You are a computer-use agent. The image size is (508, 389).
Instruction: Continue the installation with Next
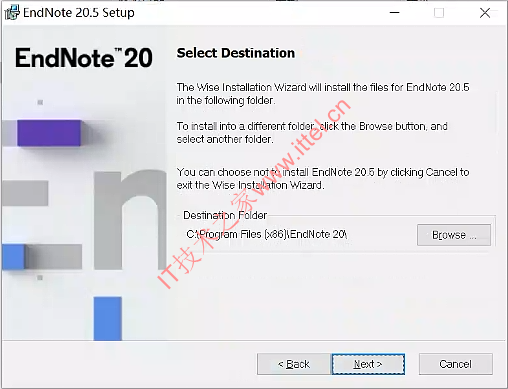tap(368, 364)
